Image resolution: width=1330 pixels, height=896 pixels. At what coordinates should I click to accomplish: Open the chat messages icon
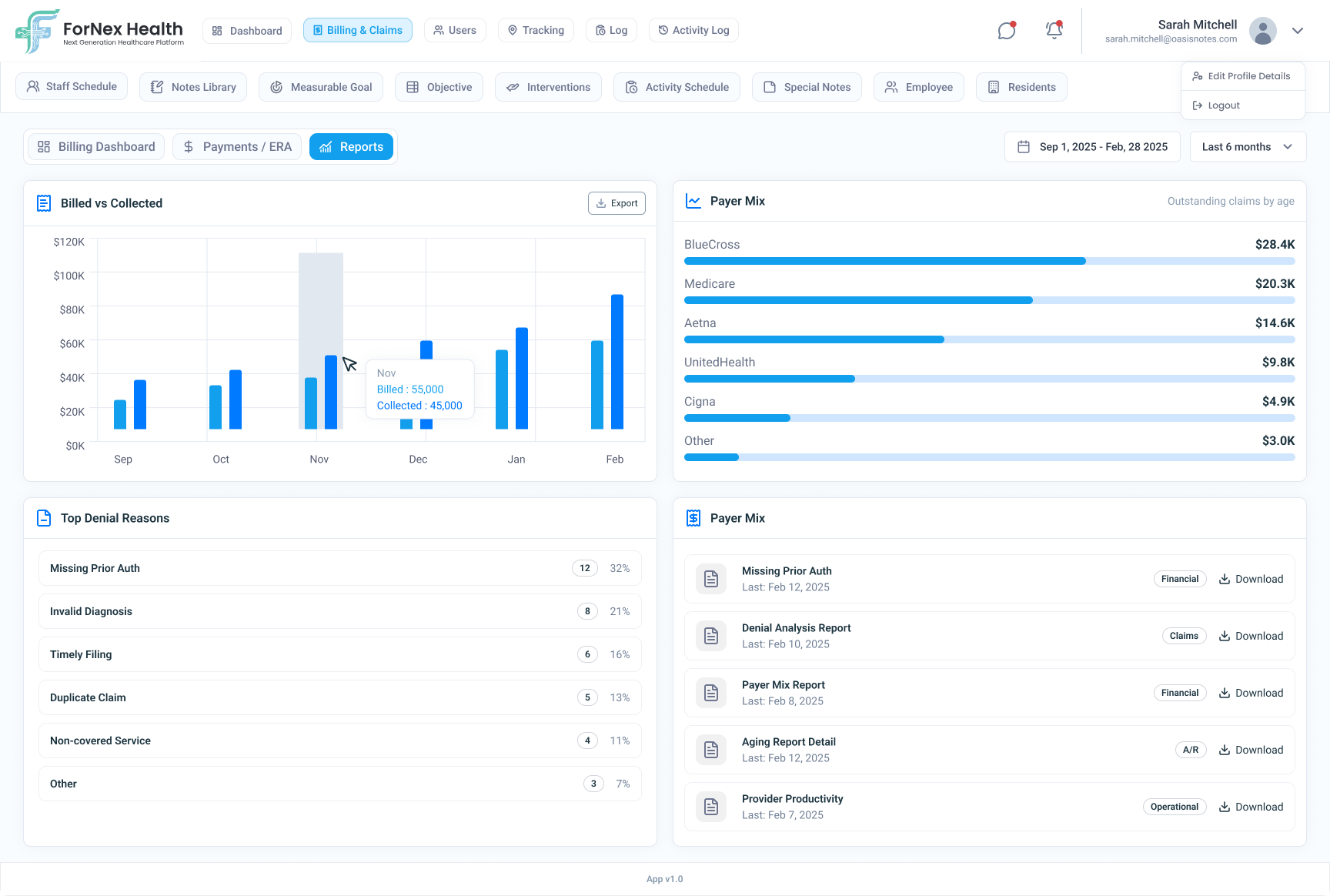tap(1007, 31)
